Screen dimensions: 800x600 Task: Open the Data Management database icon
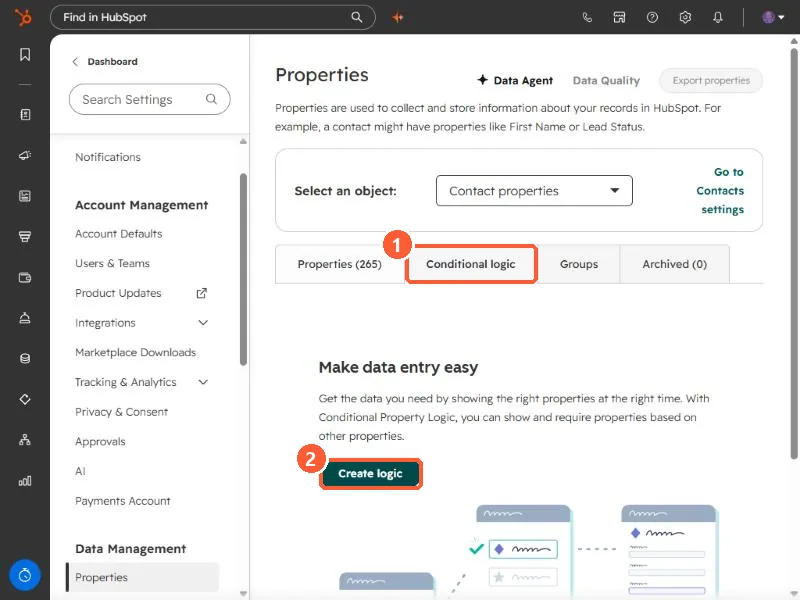pyautogui.click(x=25, y=359)
